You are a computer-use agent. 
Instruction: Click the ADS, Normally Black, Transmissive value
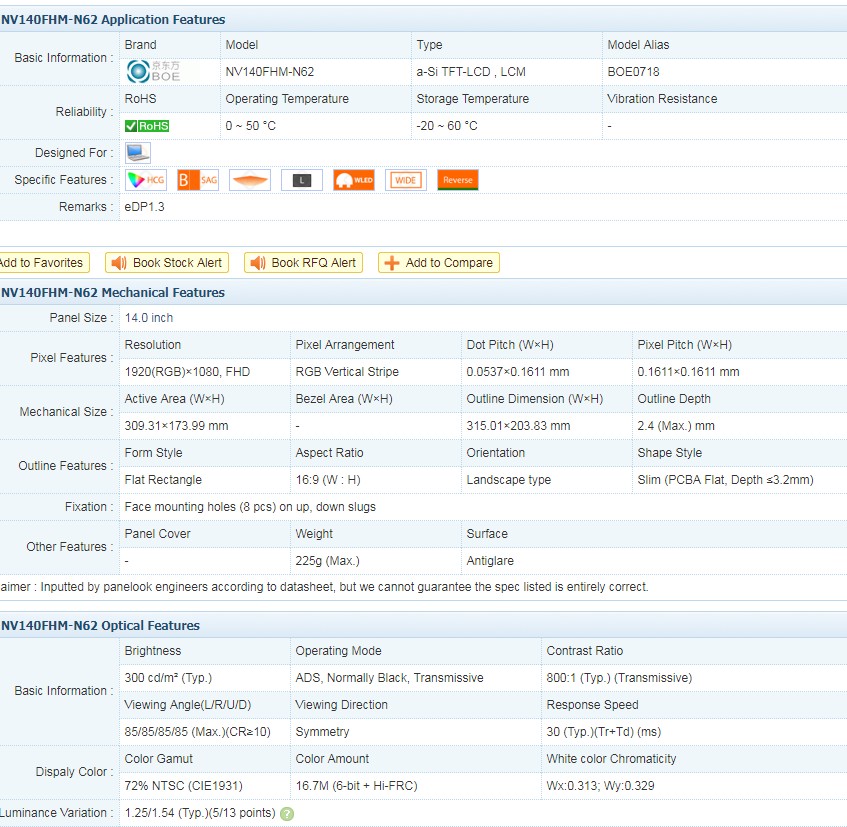pos(389,678)
